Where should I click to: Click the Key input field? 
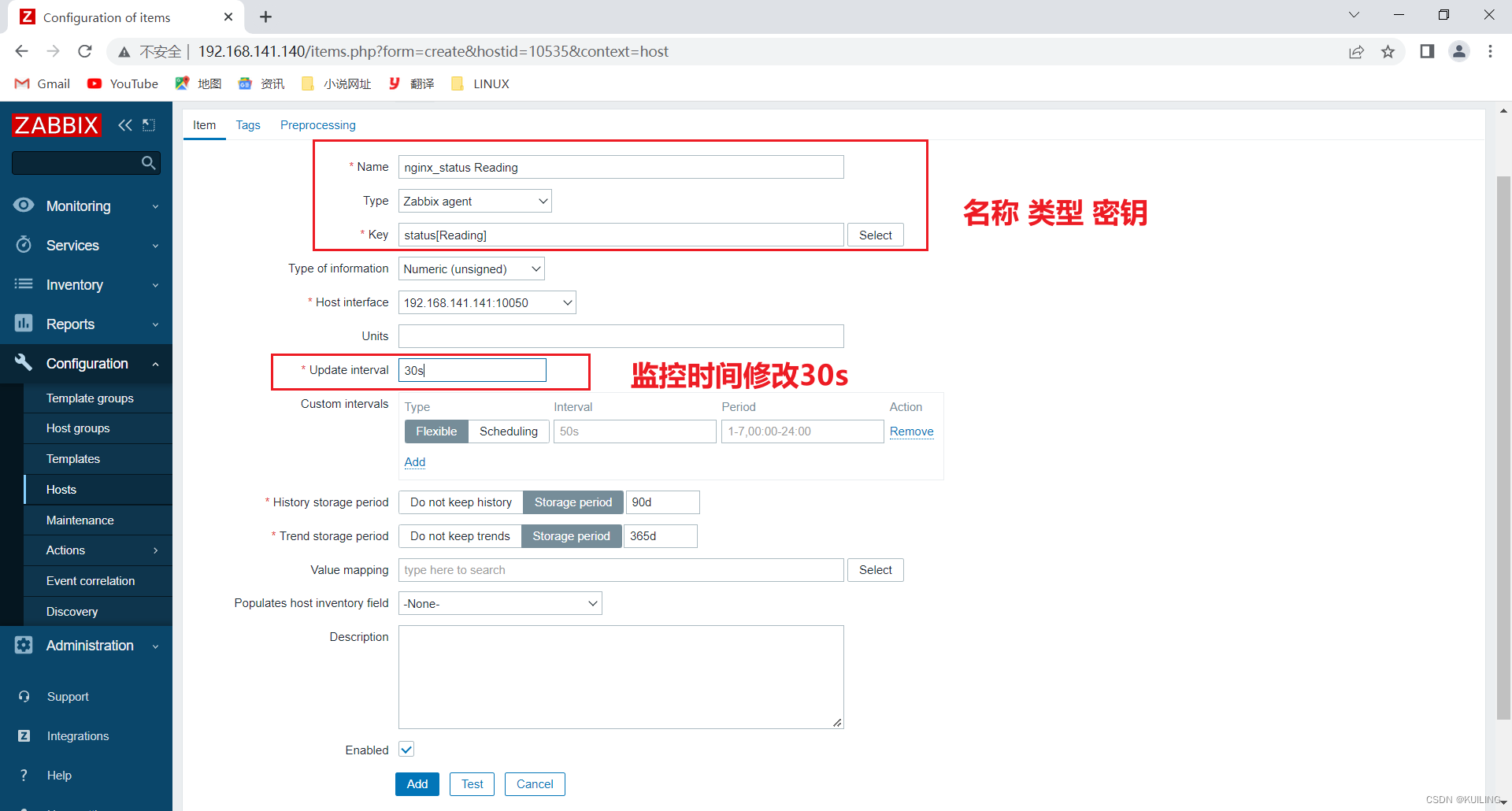(621, 235)
